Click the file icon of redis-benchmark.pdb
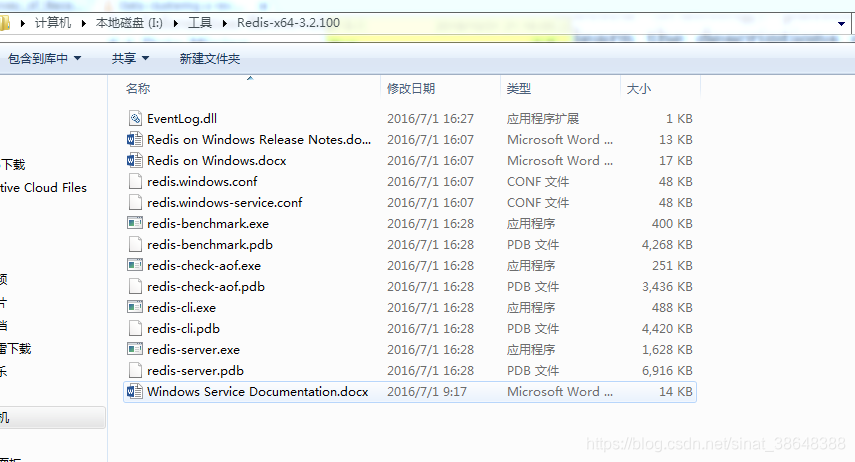 (135, 244)
